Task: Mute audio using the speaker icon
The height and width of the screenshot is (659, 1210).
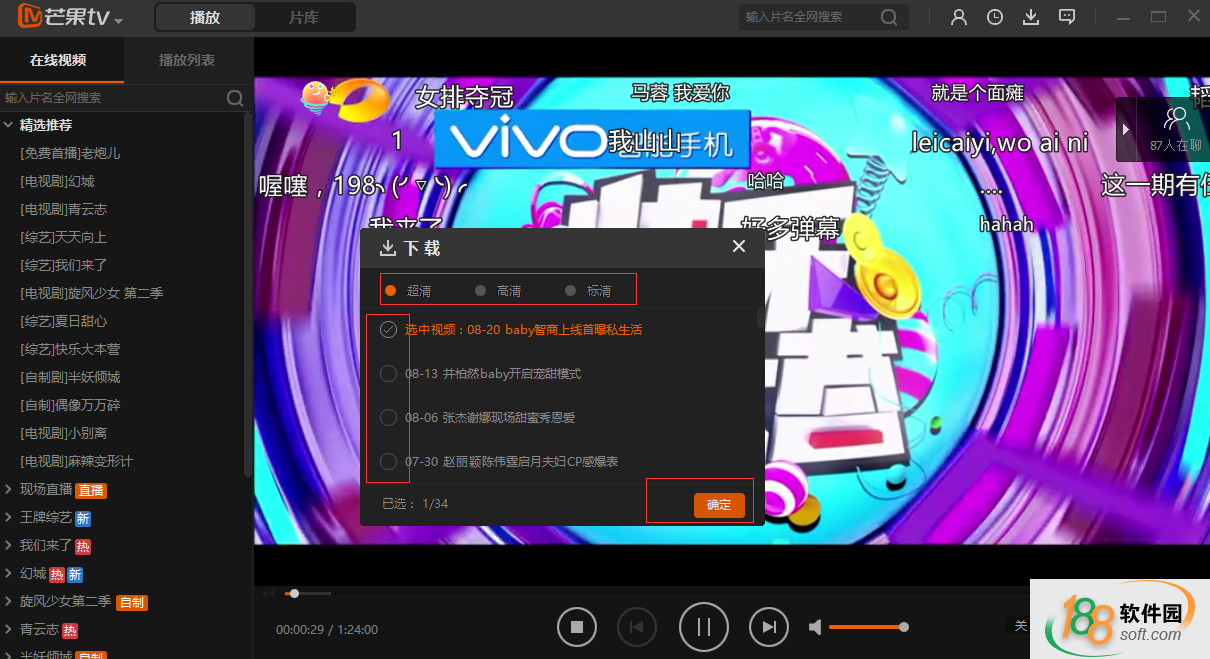Action: (x=816, y=627)
